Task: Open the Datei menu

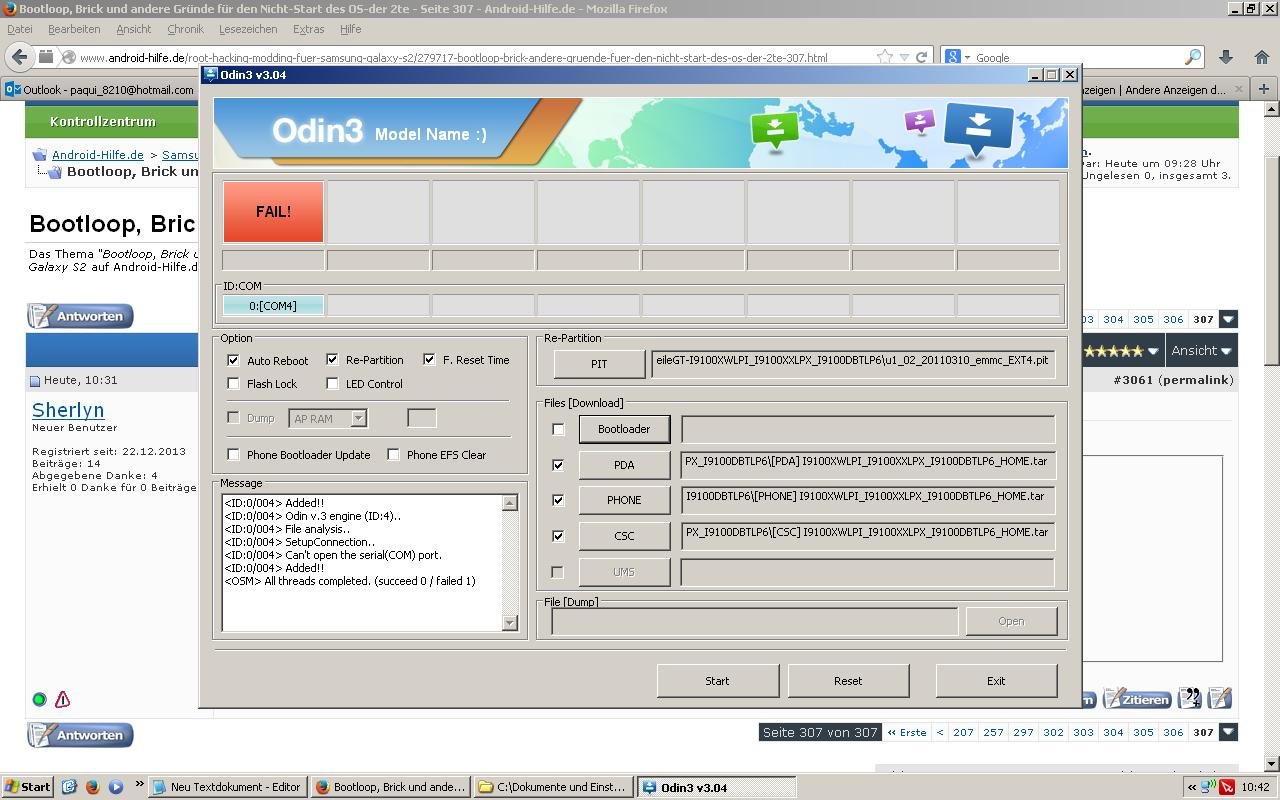Action: pyautogui.click(x=19, y=30)
